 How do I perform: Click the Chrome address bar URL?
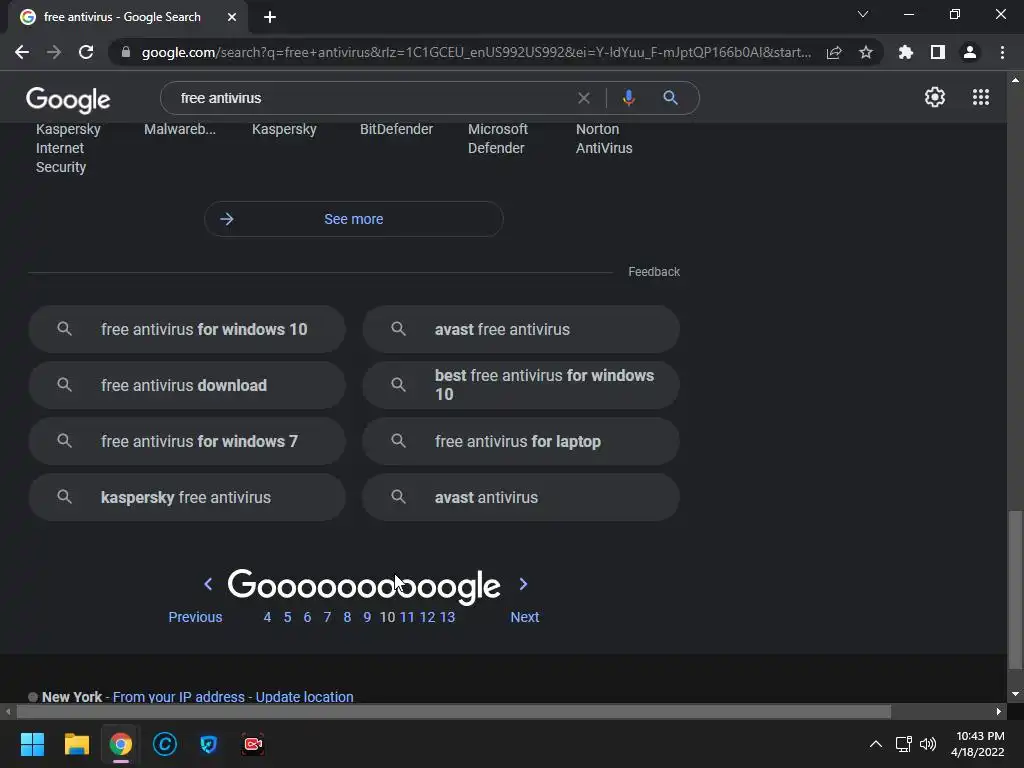pyautogui.click(x=476, y=52)
